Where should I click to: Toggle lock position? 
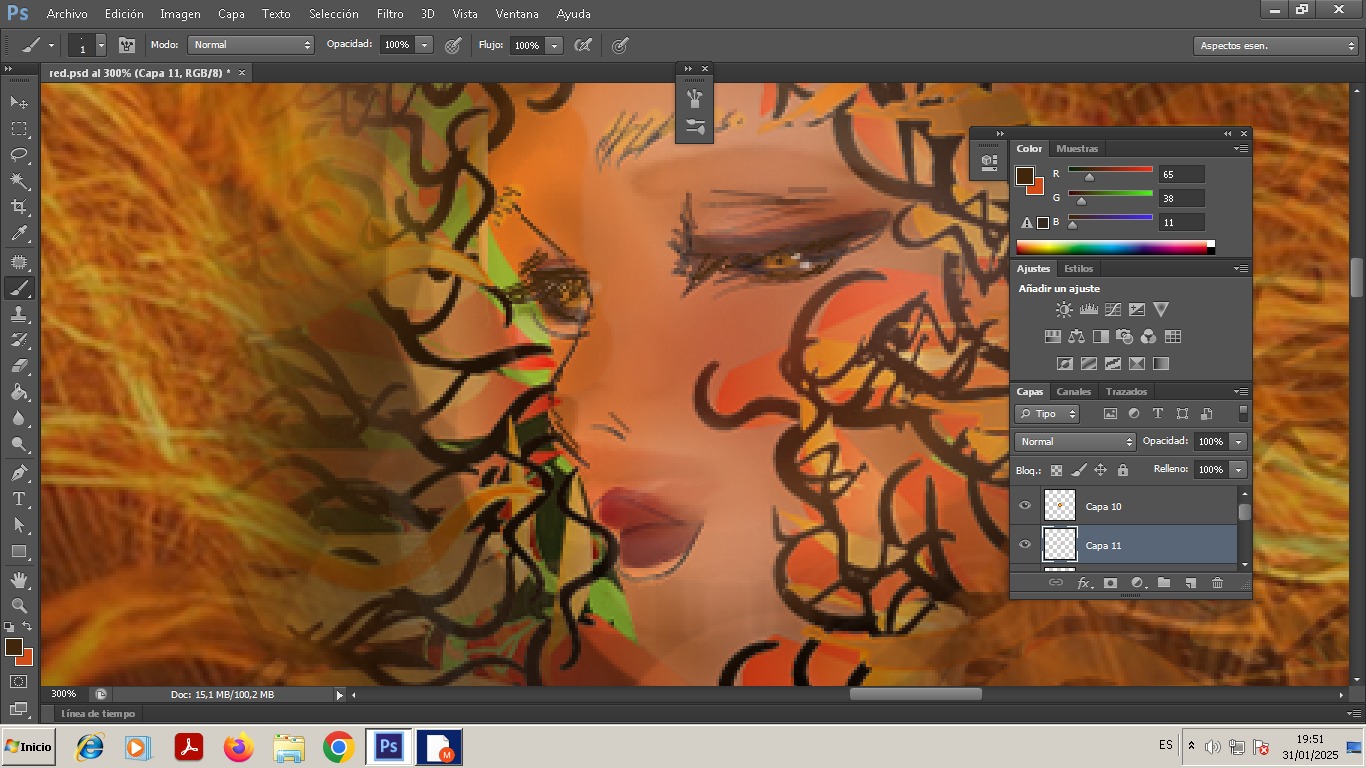(x=1100, y=470)
